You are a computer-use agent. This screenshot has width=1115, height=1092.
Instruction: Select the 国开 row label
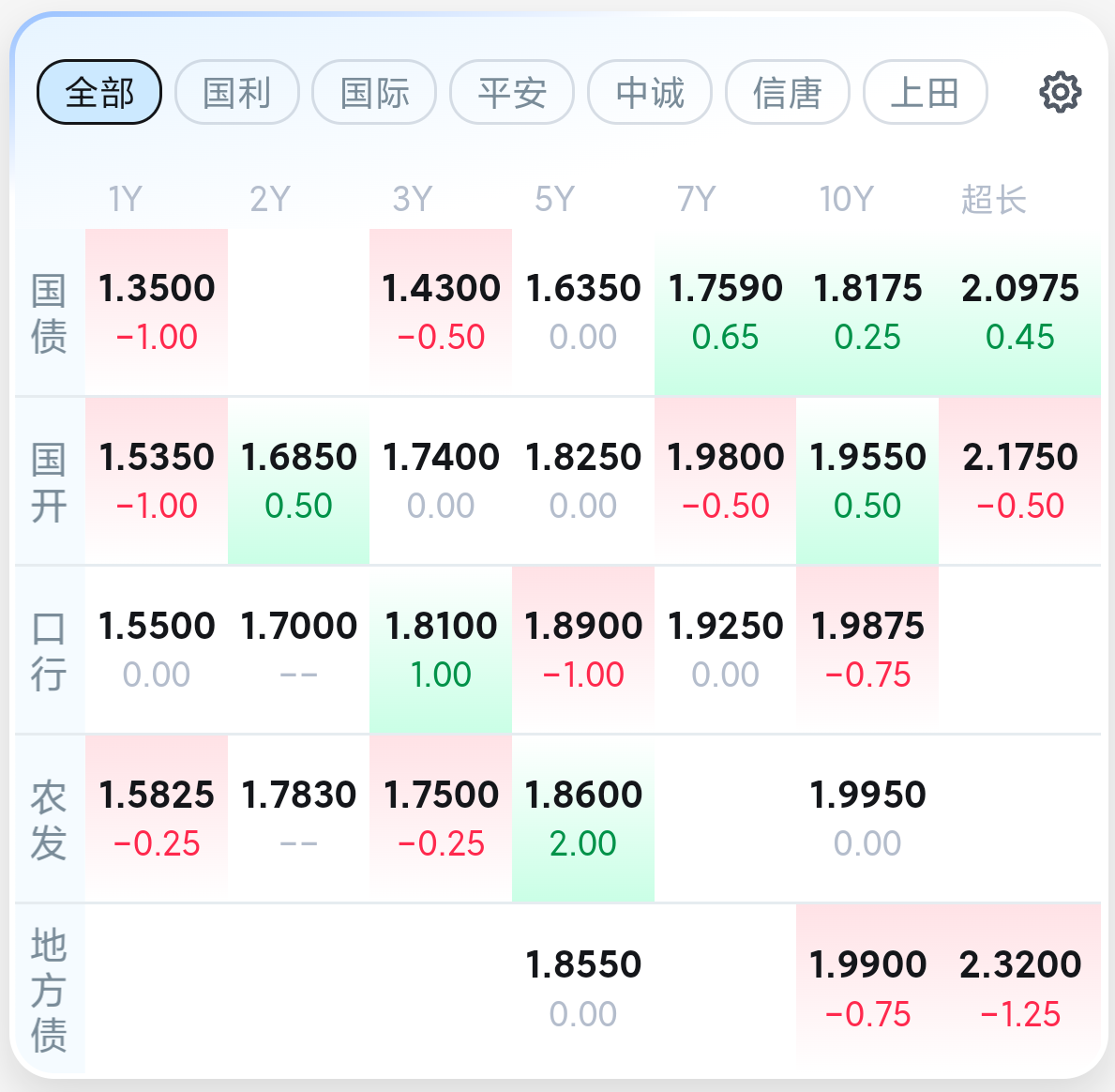click(x=49, y=482)
